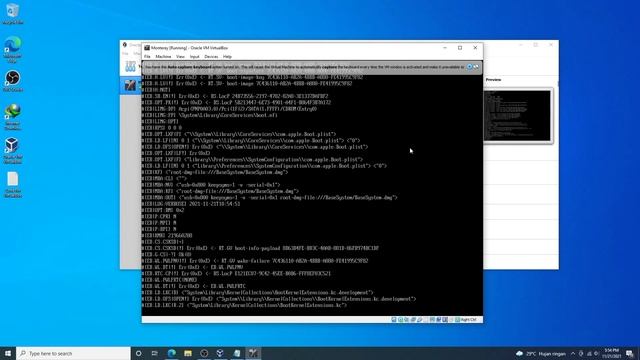
Task: Click the Right Ctrl host key label
Action: tap(469, 320)
